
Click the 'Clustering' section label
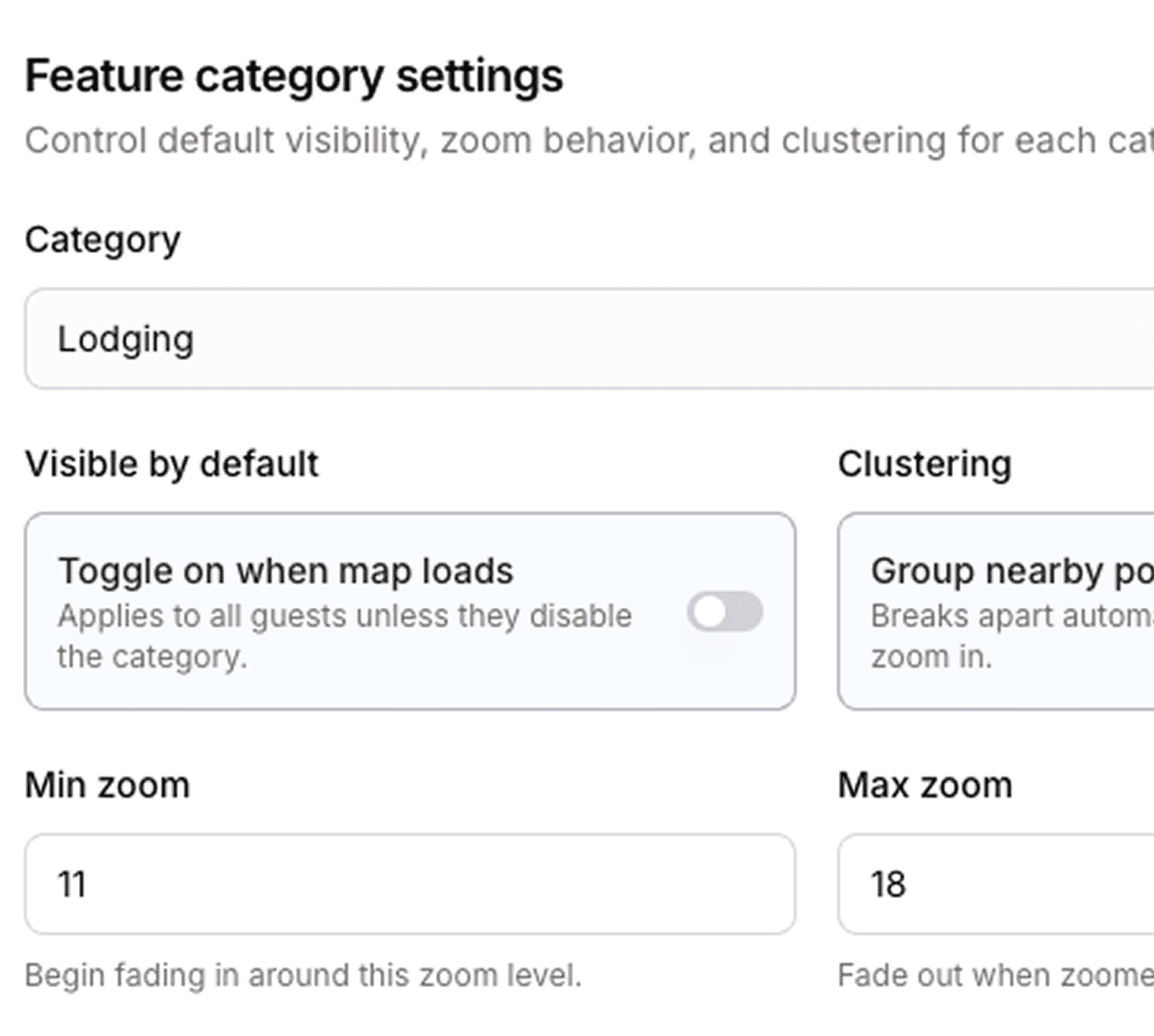click(924, 464)
